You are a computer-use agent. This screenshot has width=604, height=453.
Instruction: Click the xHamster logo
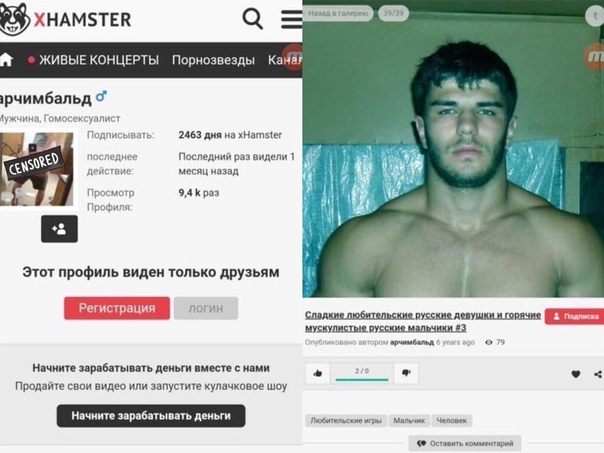(66, 19)
